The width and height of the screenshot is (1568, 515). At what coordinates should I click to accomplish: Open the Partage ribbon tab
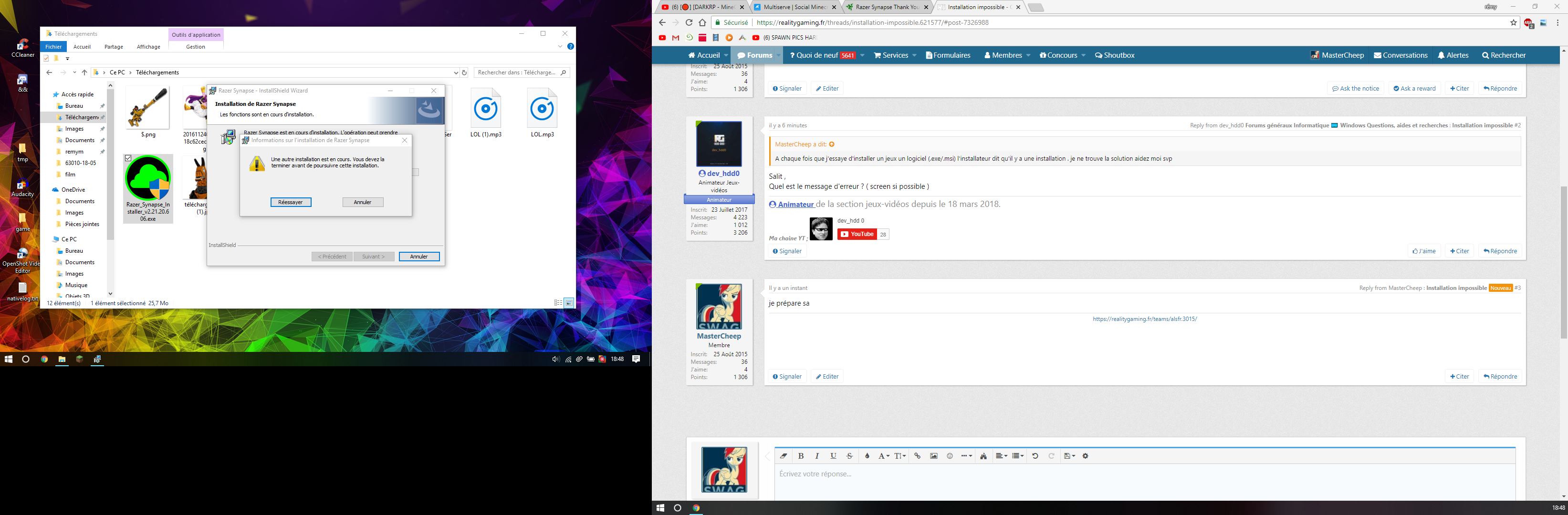[114, 47]
